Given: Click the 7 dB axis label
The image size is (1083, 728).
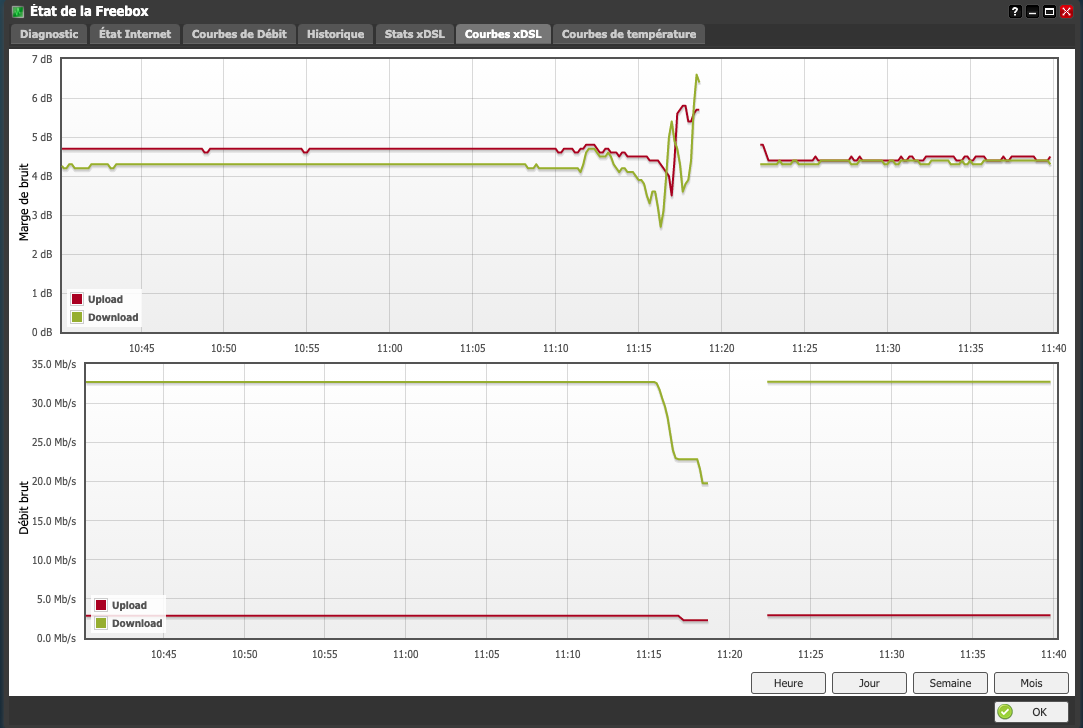Looking at the screenshot, I should 42,59.
